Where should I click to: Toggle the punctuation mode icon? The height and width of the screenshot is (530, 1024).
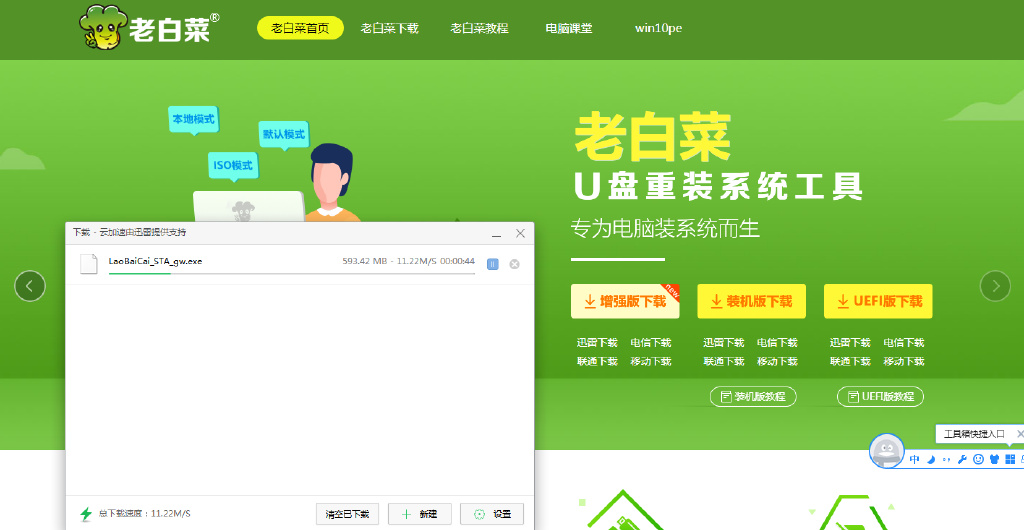(x=947, y=460)
